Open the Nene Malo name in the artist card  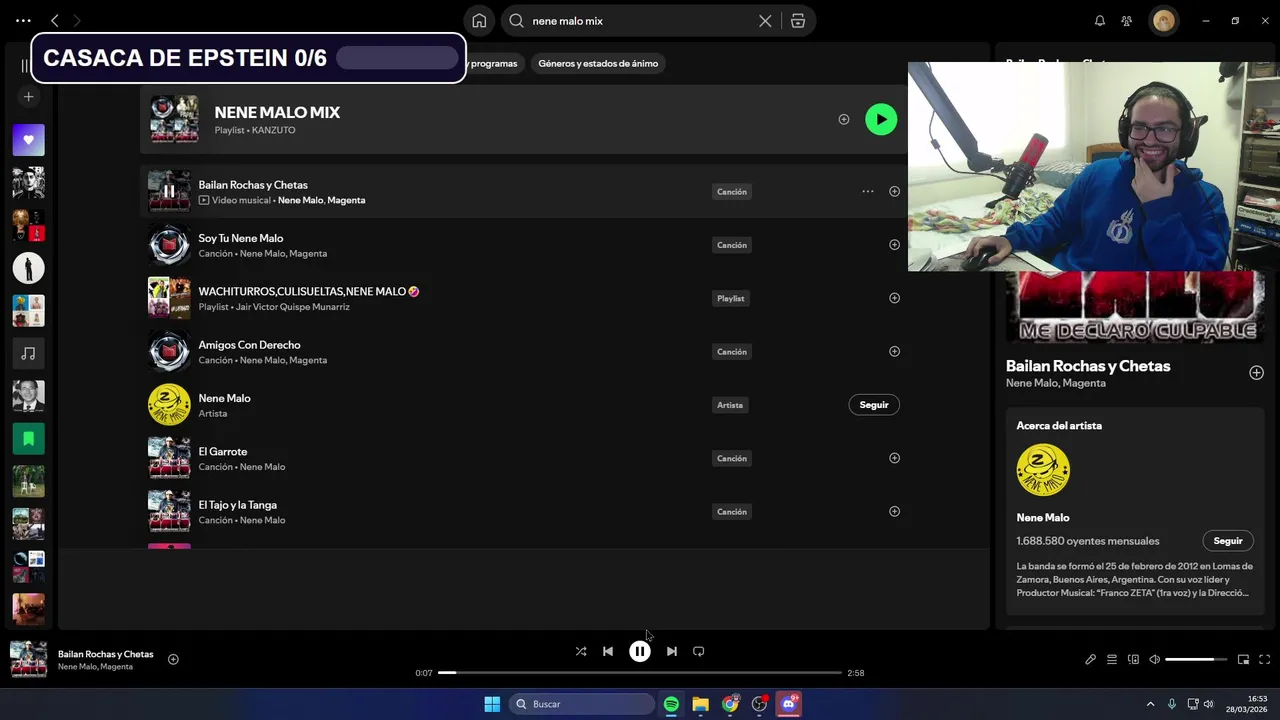click(x=1043, y=517)
